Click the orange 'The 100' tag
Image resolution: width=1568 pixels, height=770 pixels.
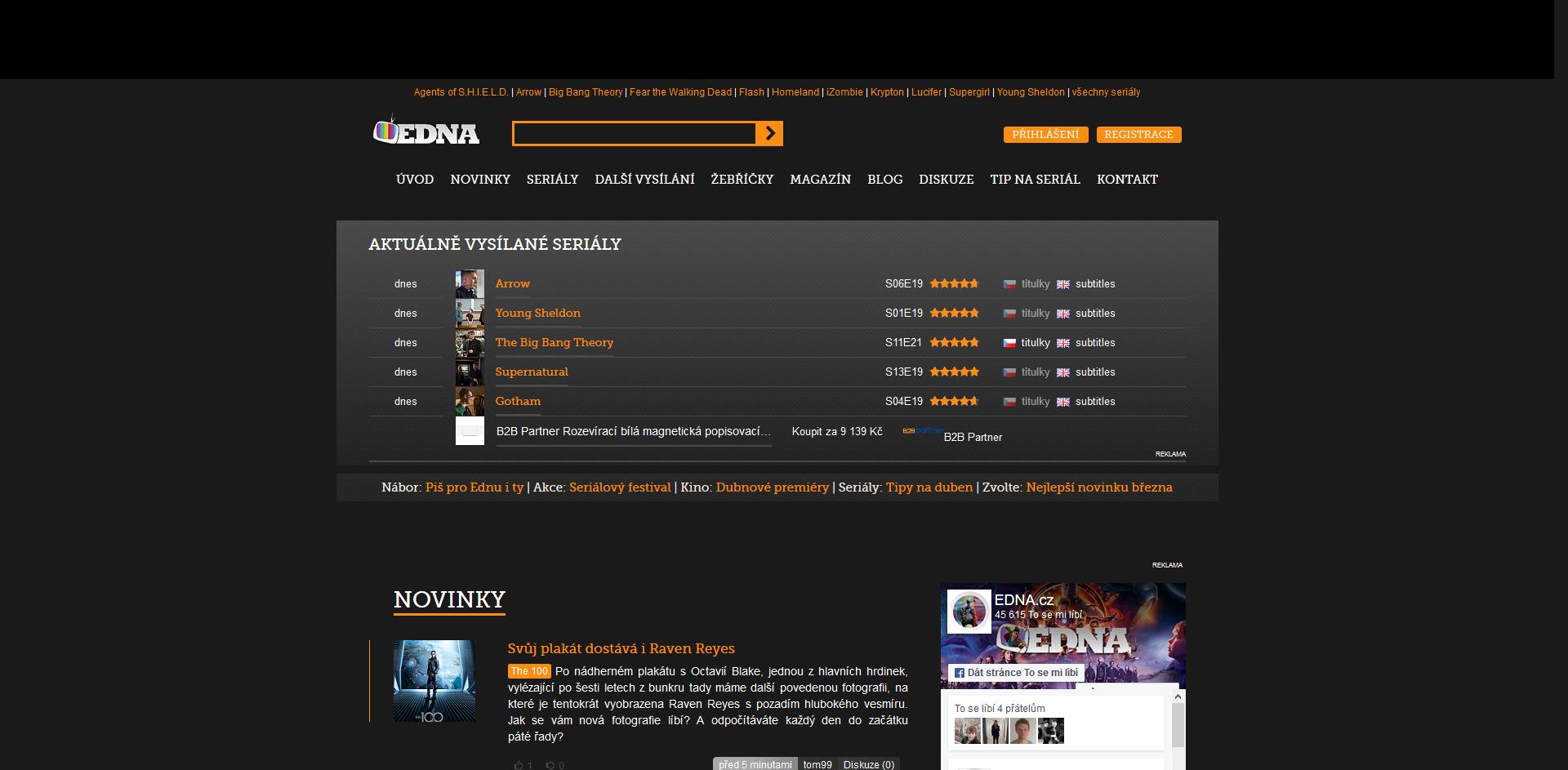tap(529, 671)
